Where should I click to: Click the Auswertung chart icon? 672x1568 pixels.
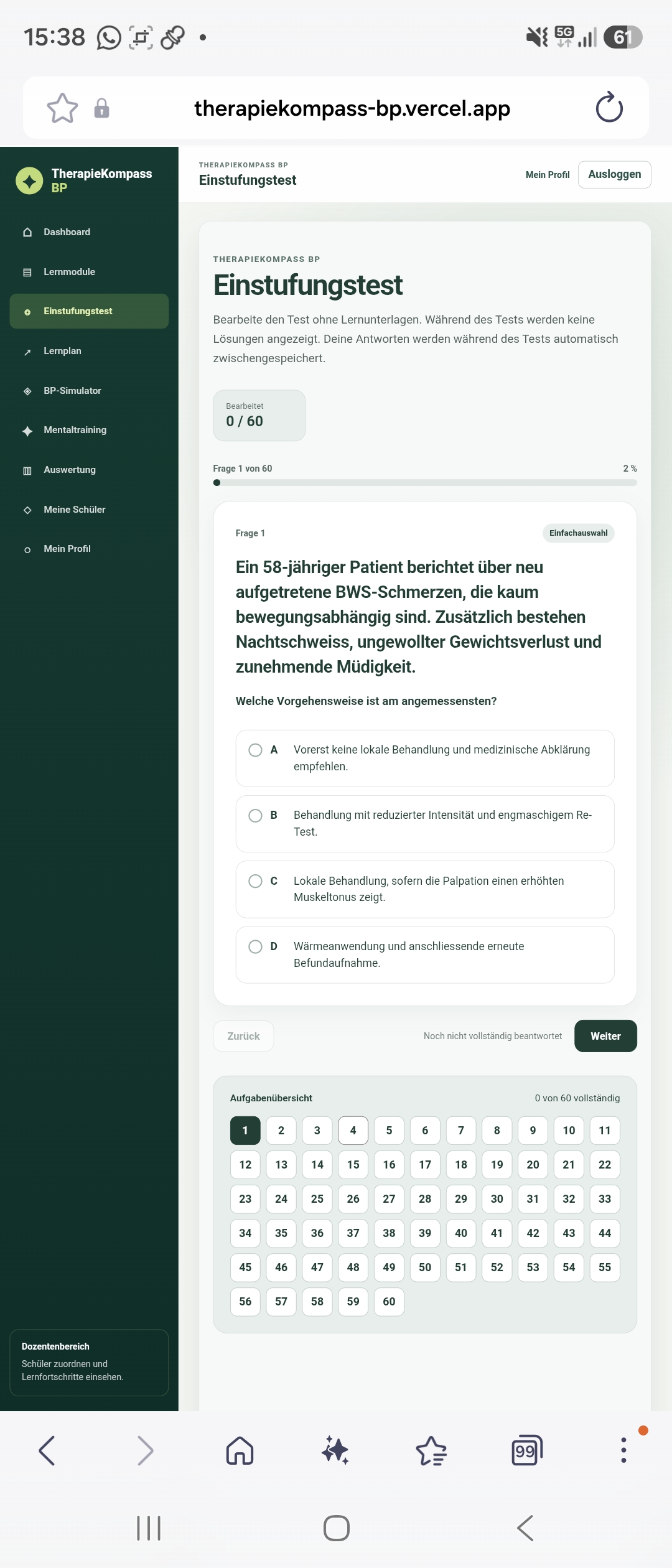tap(27, 470)
